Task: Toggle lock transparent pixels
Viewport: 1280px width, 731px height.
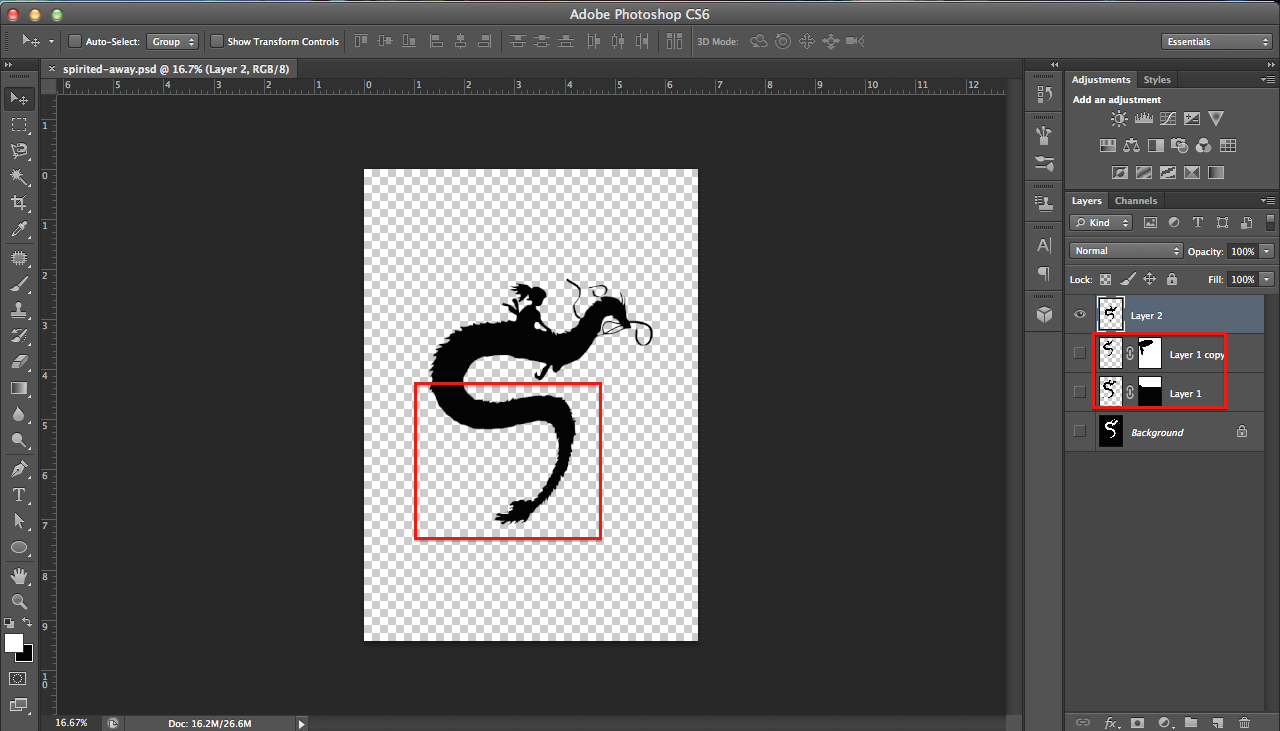Action: point(1106,280)
